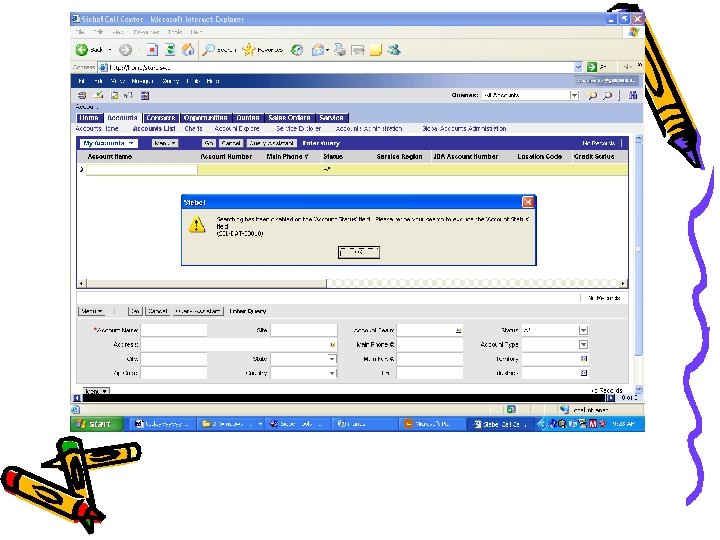Click the Internet Explorer Back arrow icon
Viewport: 720px width, 540px height.
82,50
